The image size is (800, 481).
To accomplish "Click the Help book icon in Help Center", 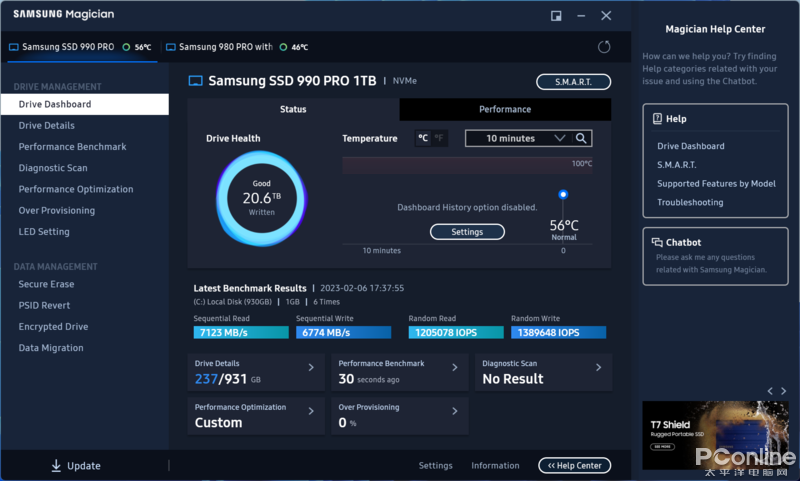I will tap(658, 118).
